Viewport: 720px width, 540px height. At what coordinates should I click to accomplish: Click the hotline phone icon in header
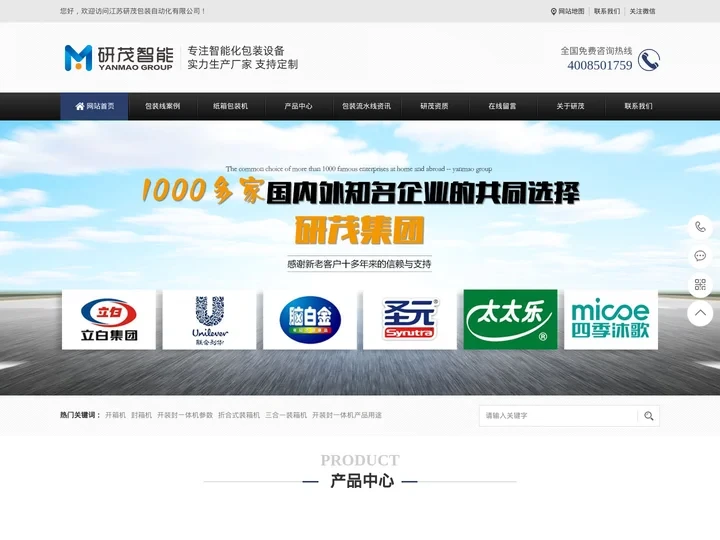[x=649, y=60]
